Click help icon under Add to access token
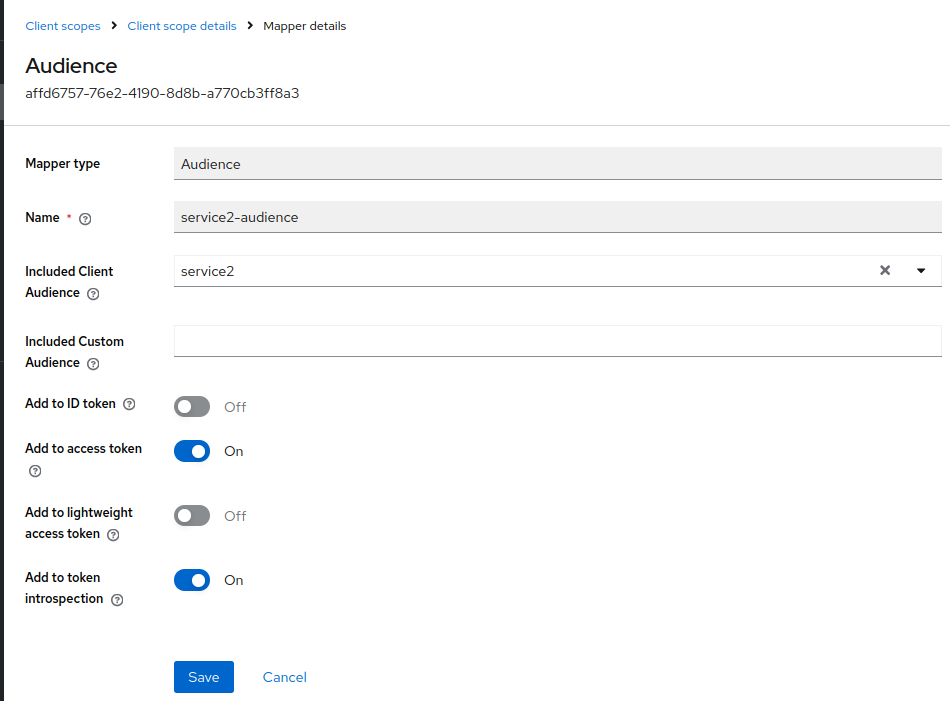950x701 pixels. pos(35,470)
